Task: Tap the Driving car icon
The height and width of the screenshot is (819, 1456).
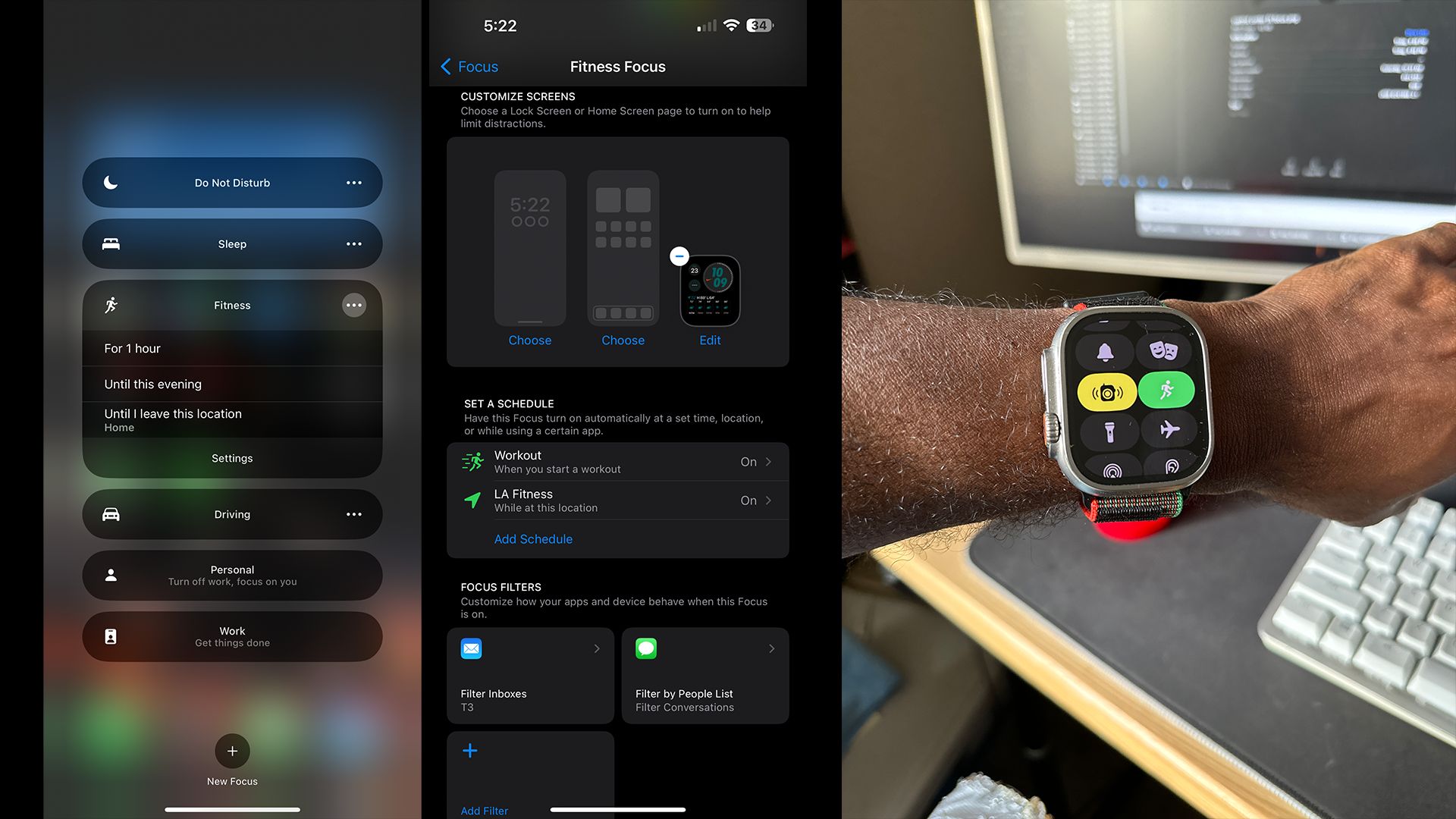Action: pyautogui.click(x=110, y=513)
